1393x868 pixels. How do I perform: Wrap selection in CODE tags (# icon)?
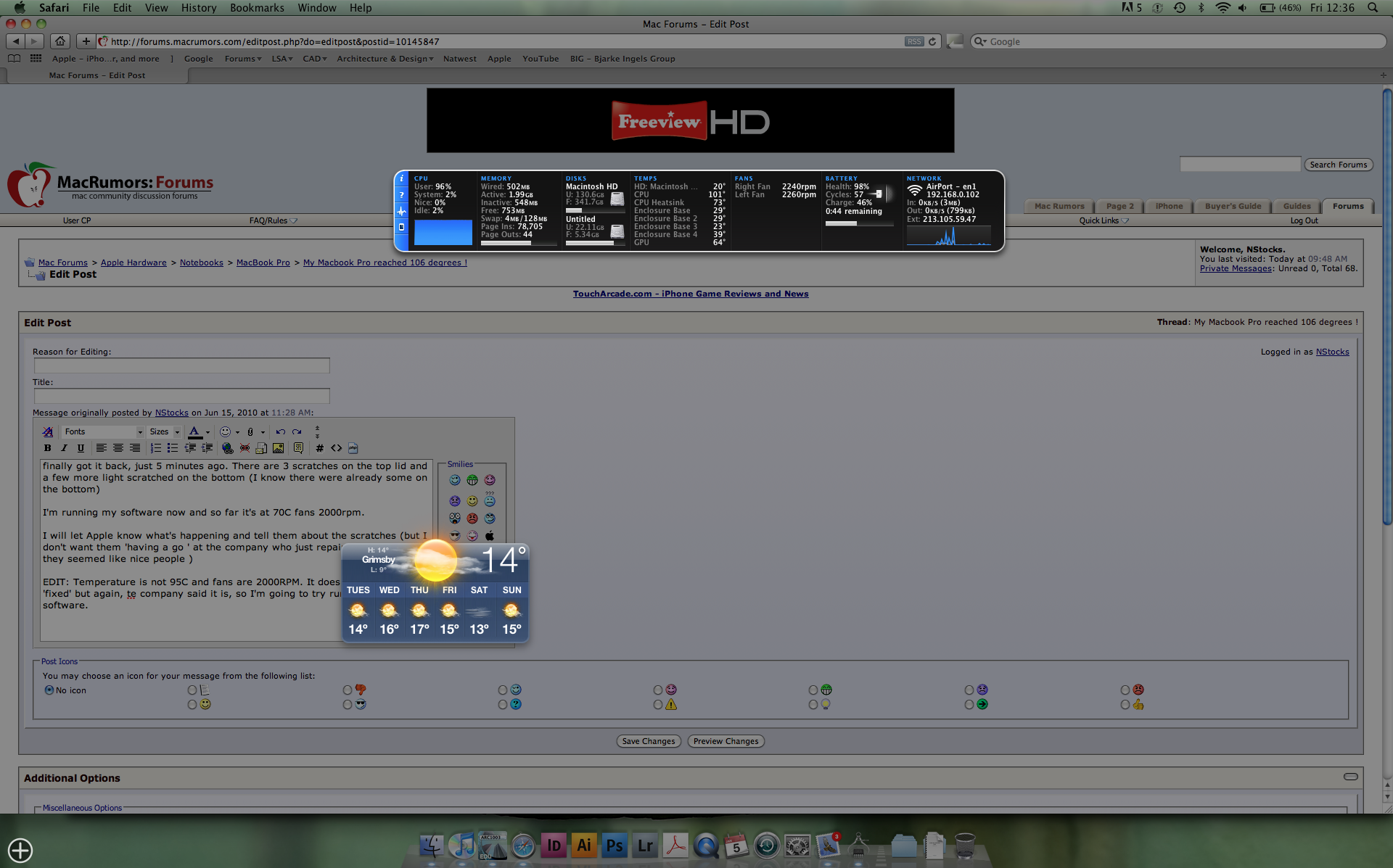pos(319,448)
